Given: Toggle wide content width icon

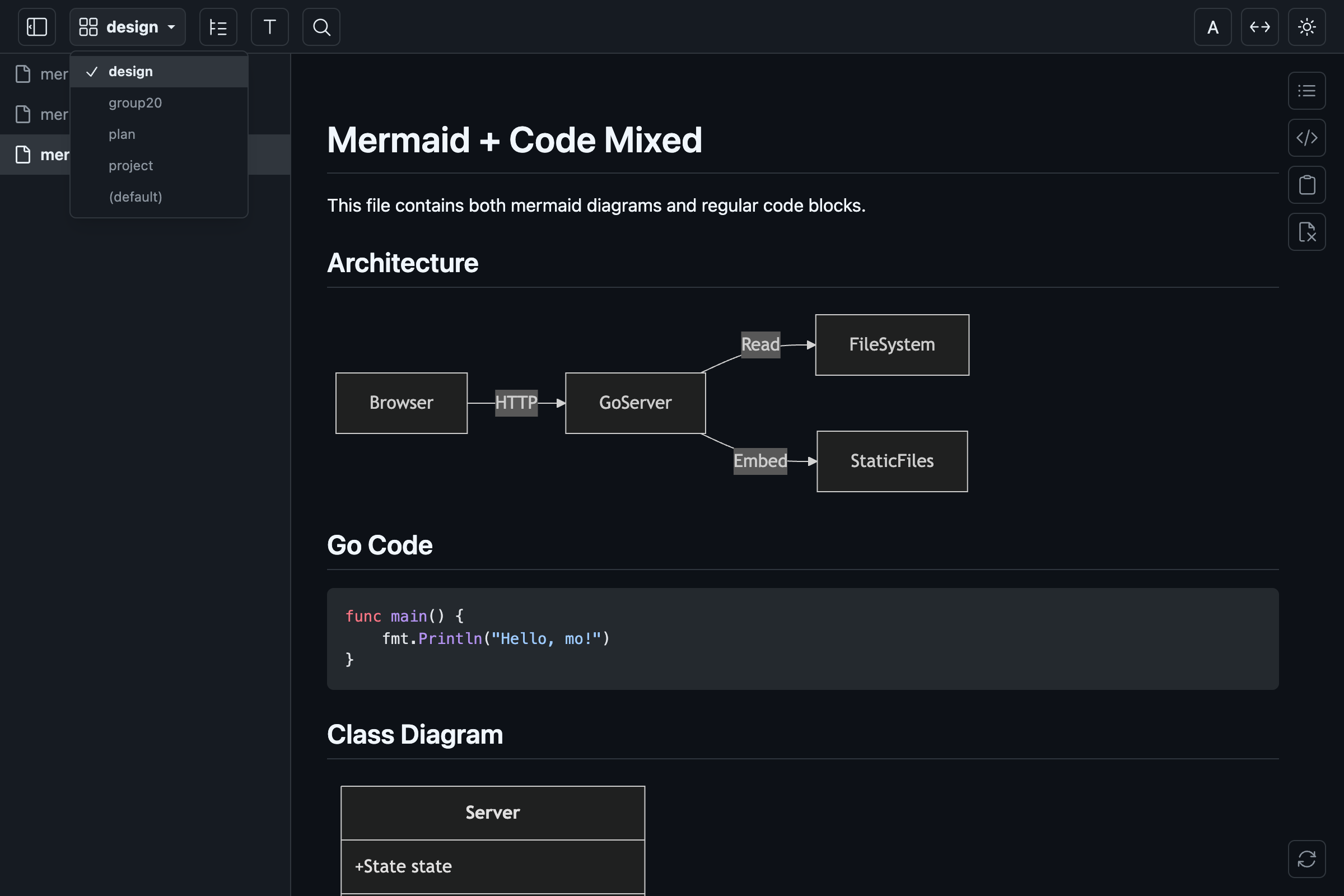Looking at the screenshot, I should click(x=1259, y=27).
